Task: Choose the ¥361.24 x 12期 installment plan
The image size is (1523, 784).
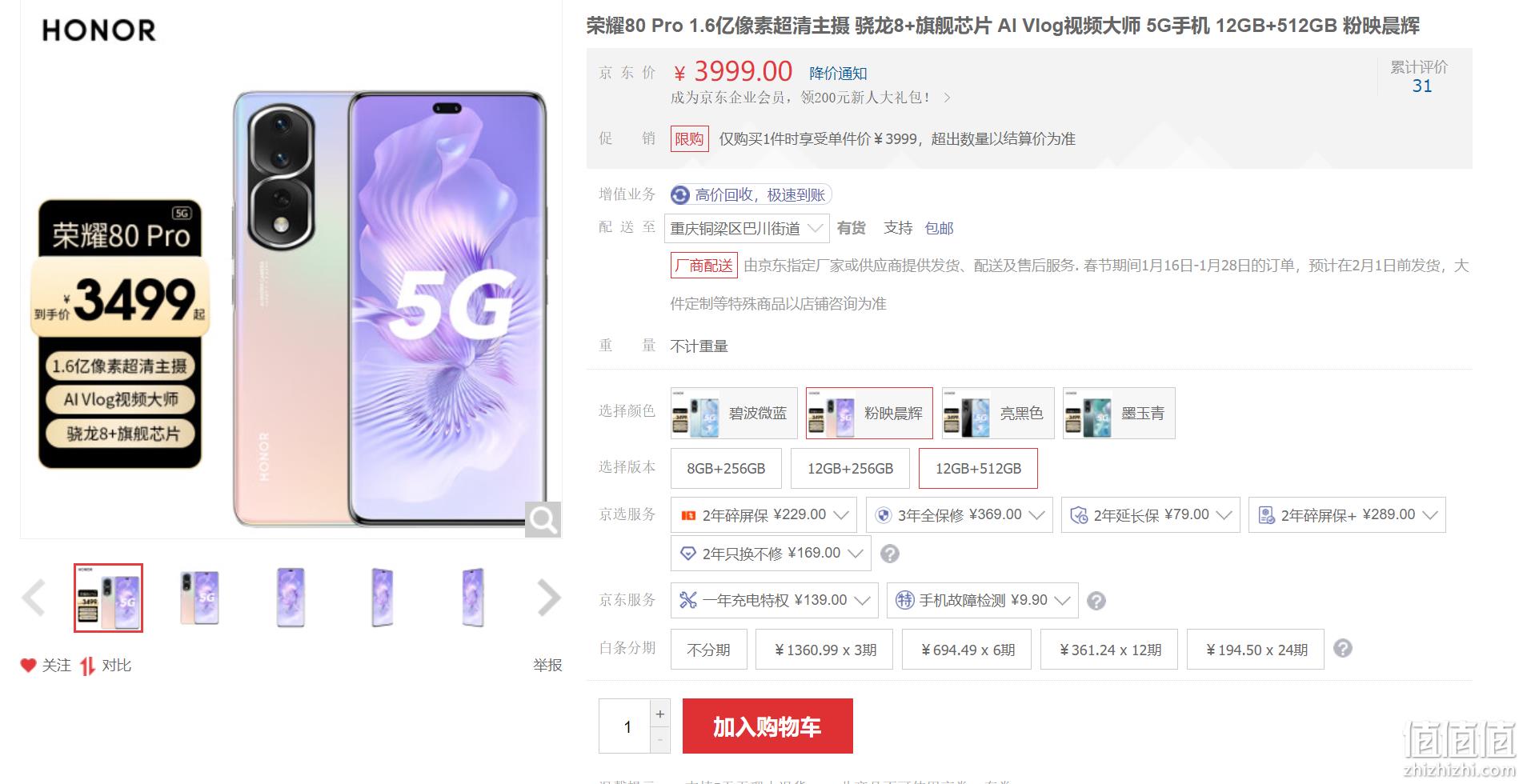Action: point(1109,650)
